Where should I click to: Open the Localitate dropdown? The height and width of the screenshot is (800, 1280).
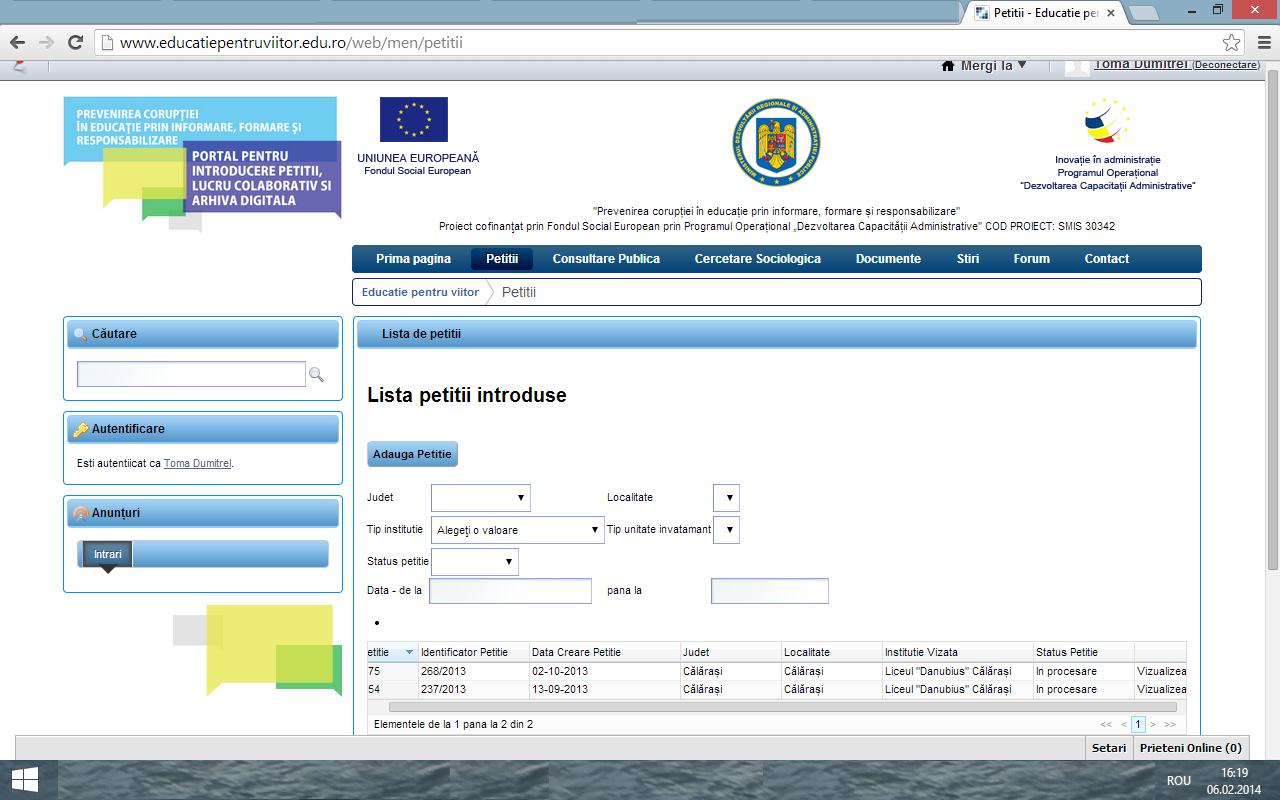[x=726, y=498]
